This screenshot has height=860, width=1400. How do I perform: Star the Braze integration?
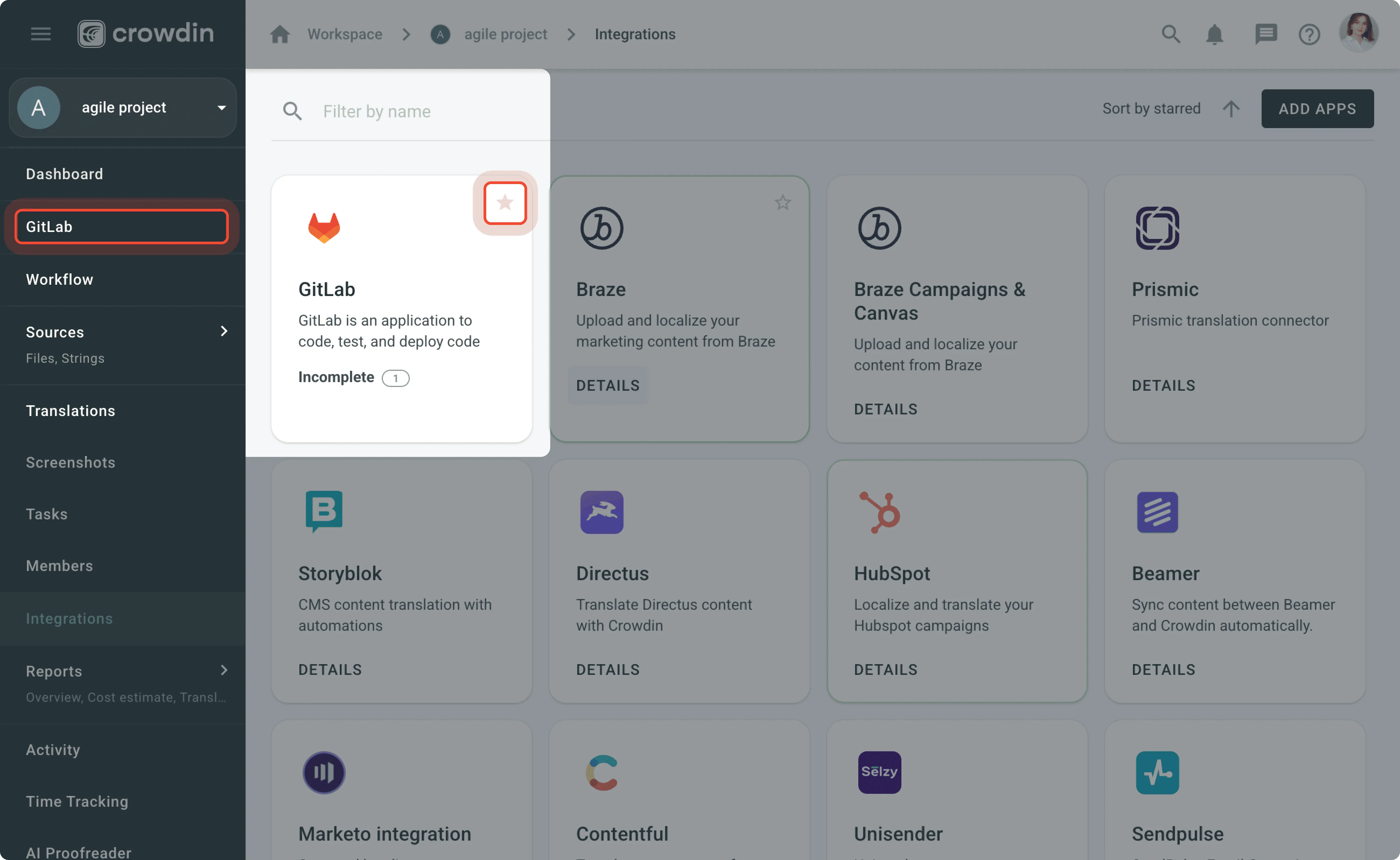pyautogui.click(x=783, y=202)
